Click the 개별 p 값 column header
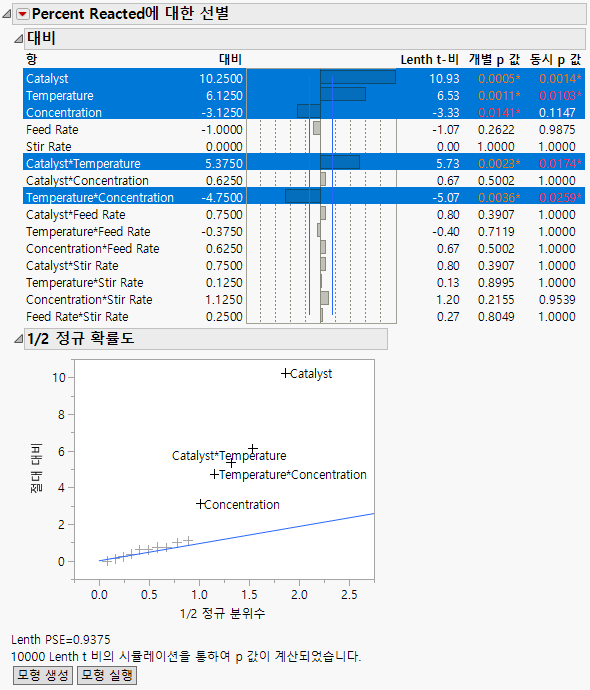 coord(494,59)
